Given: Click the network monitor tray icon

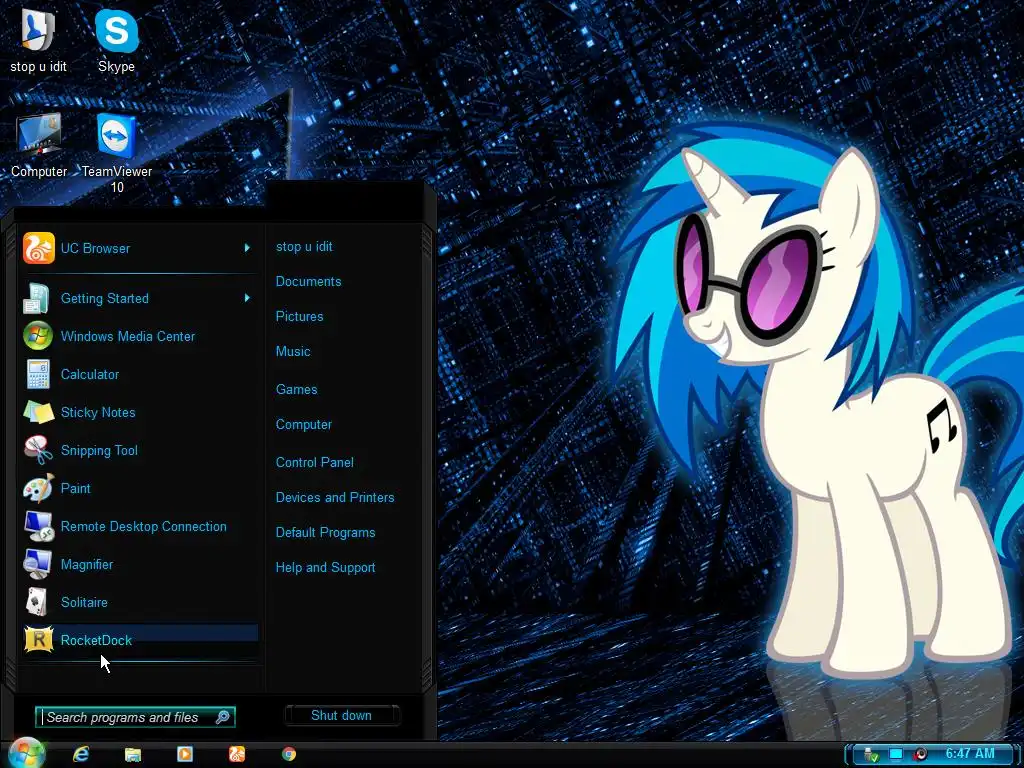Looking at the screenshot, I should click(895, 754).
